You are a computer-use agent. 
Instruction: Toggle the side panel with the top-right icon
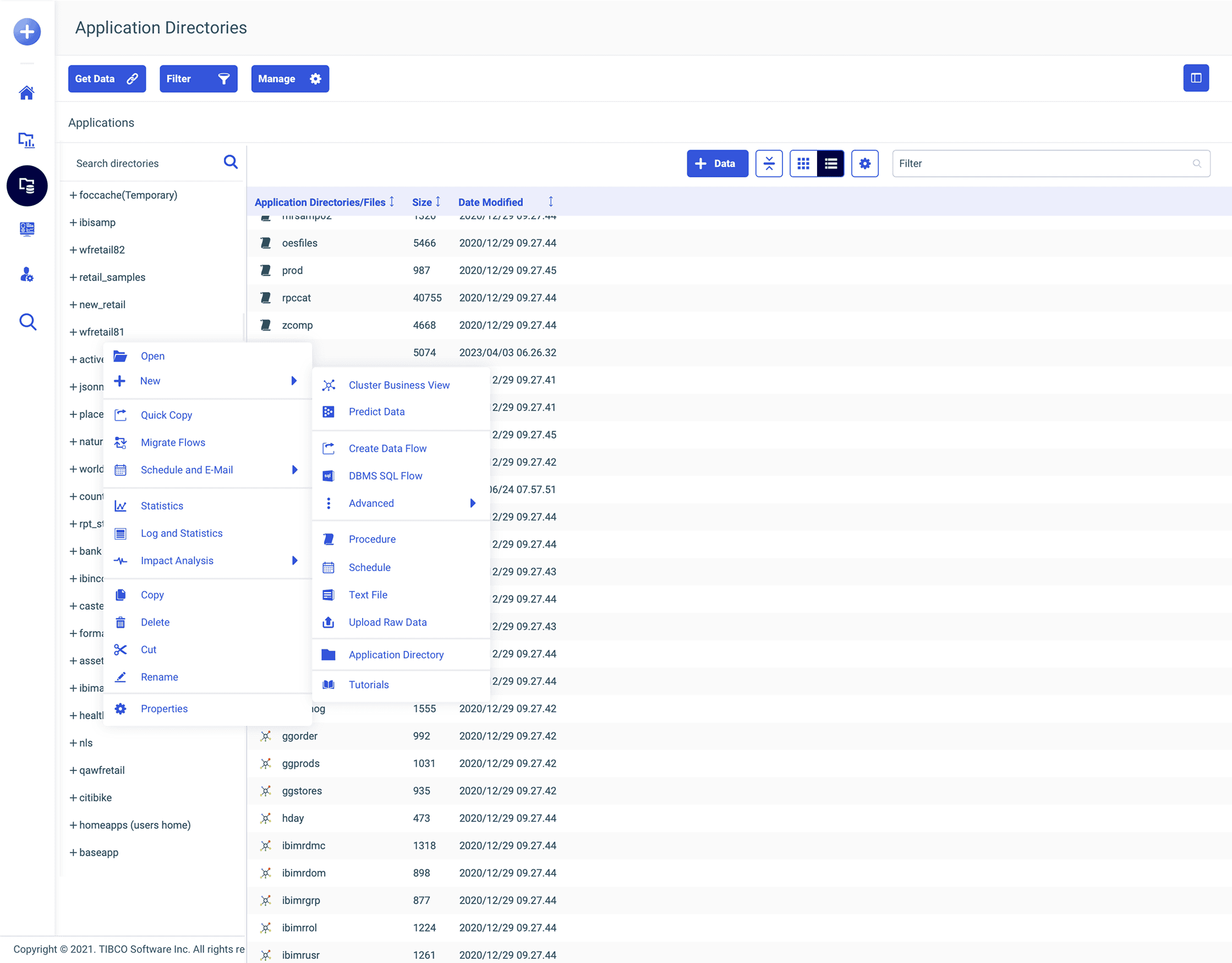[1196, 78]
